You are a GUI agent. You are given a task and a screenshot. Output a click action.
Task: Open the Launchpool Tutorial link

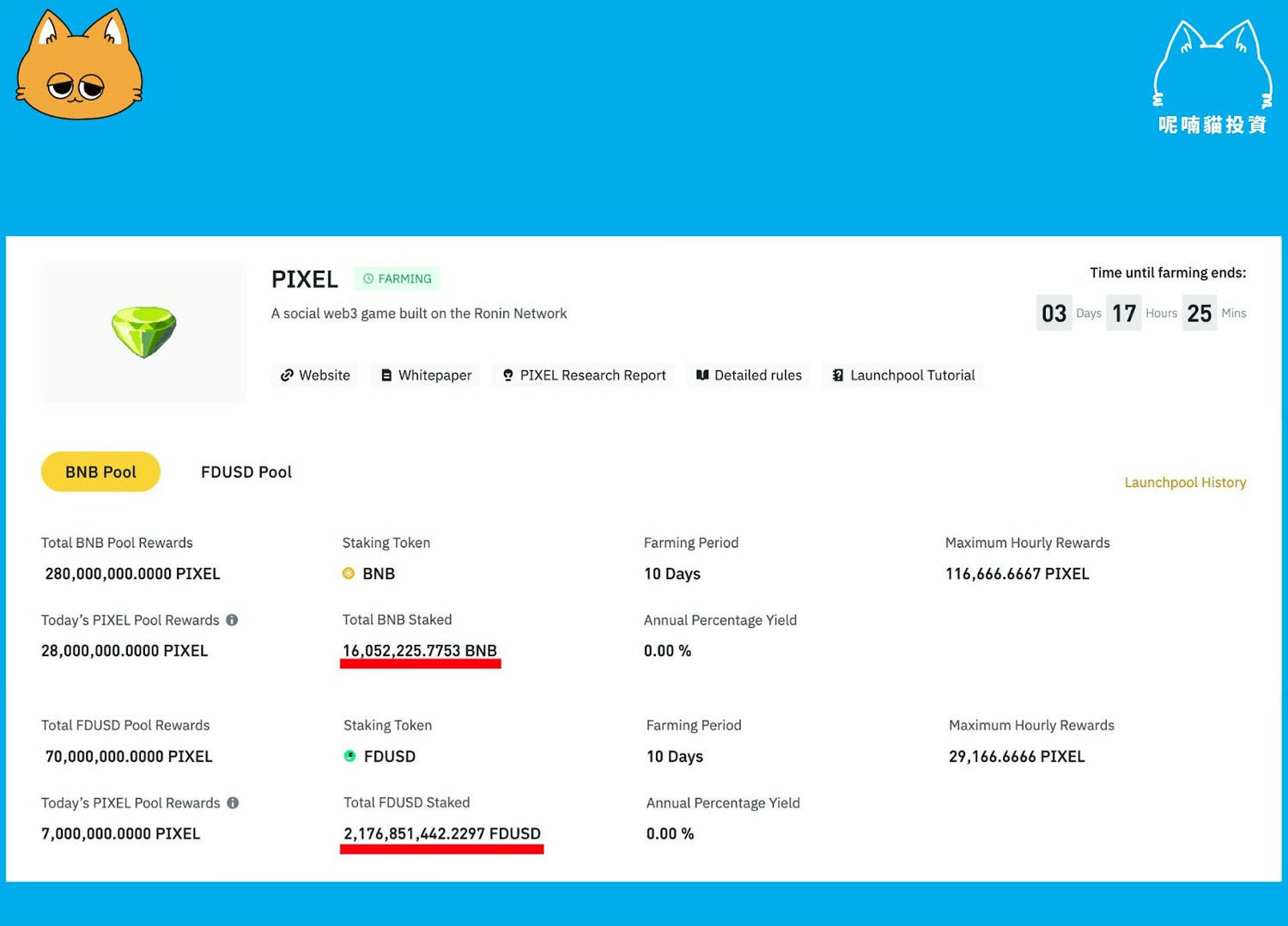coord(903,375)
